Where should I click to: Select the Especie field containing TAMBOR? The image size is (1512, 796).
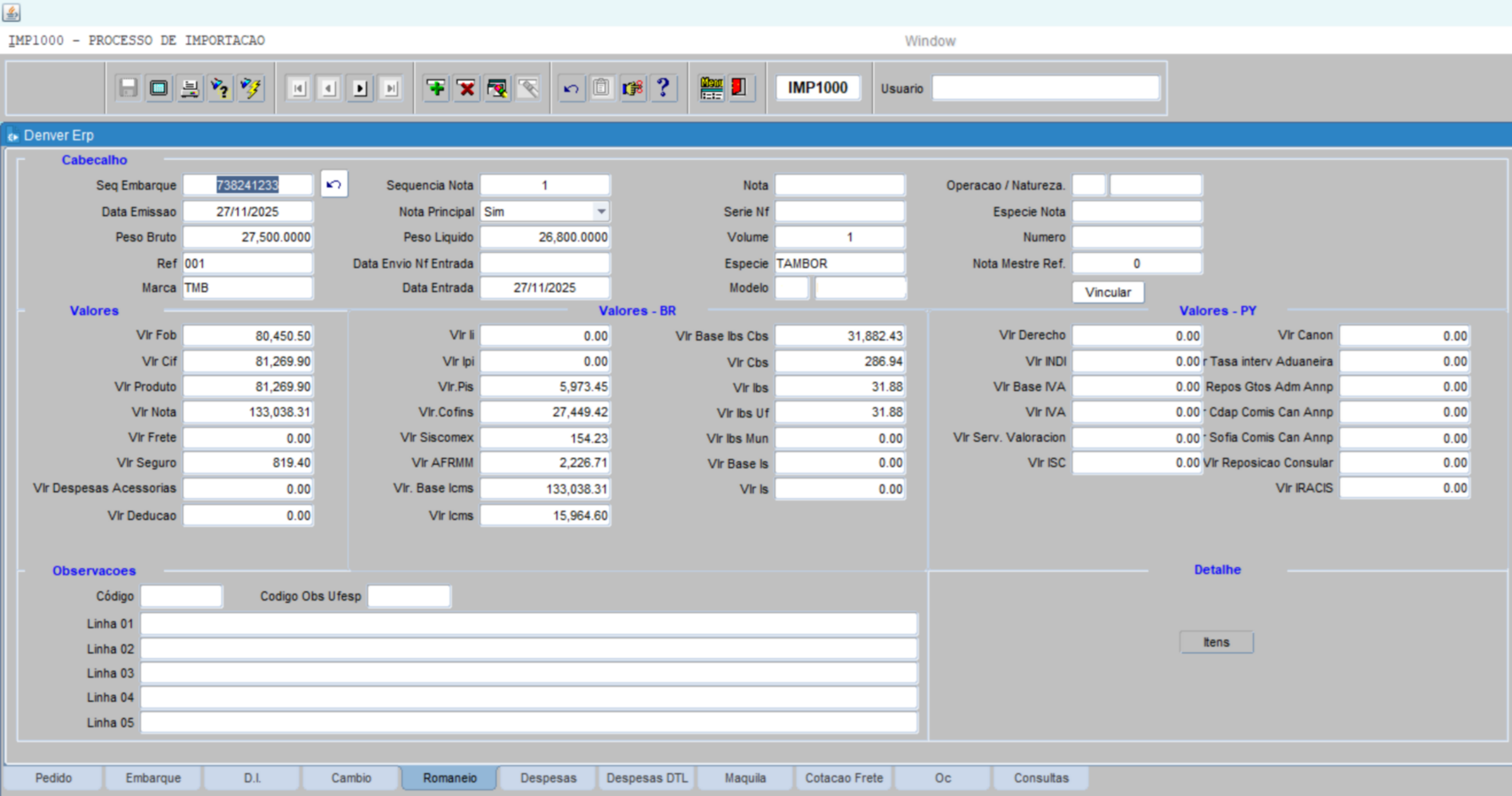tap(839, 263)
